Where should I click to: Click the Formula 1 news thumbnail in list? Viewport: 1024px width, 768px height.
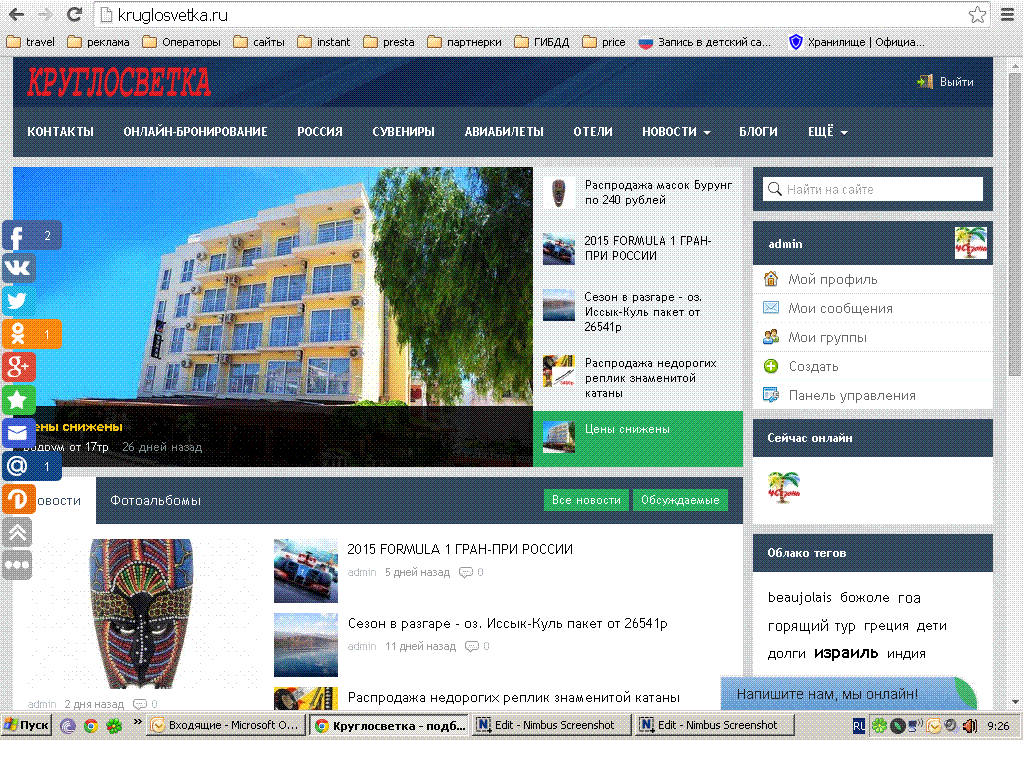point(306,571)
